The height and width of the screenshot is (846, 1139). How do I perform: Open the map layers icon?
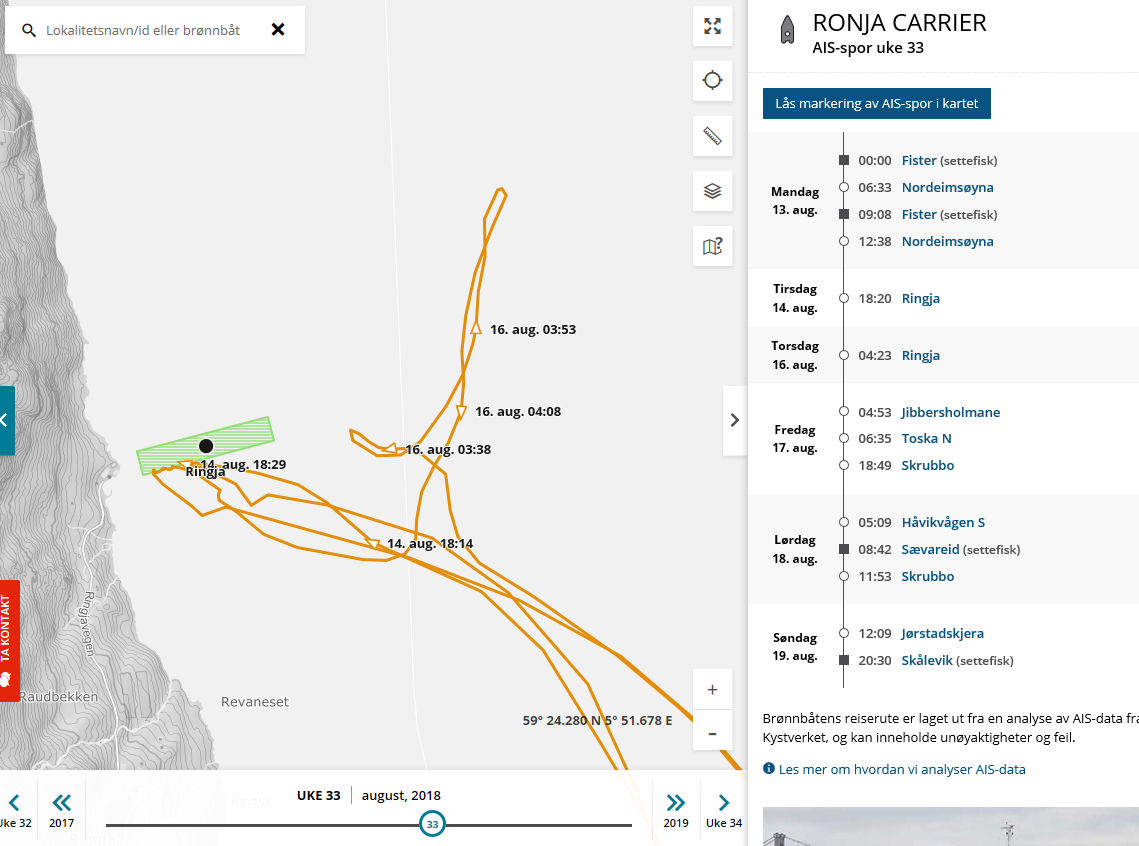click(x=712, y=191)
